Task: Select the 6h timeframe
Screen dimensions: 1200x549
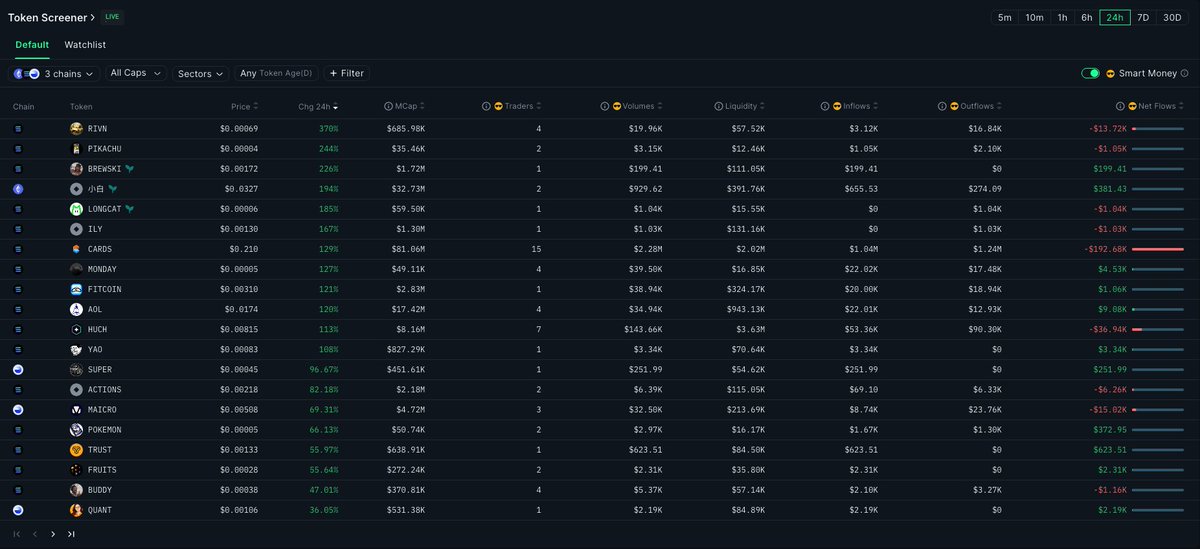Action: (1087, 17)
